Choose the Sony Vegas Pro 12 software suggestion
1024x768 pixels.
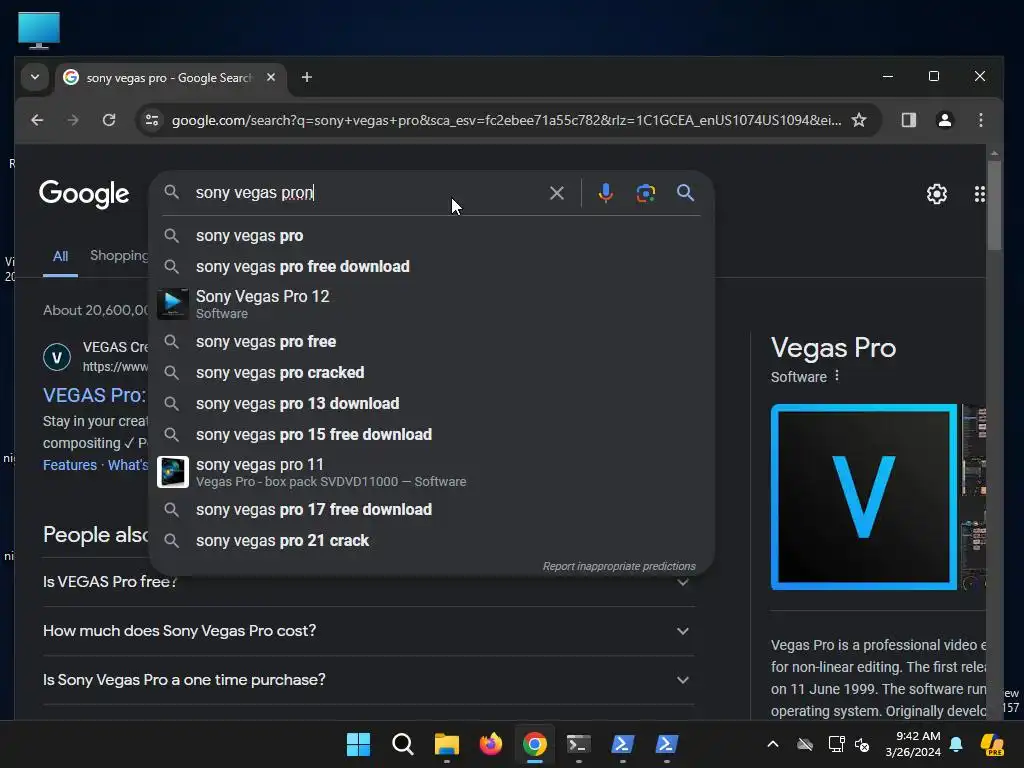(431, 304)
